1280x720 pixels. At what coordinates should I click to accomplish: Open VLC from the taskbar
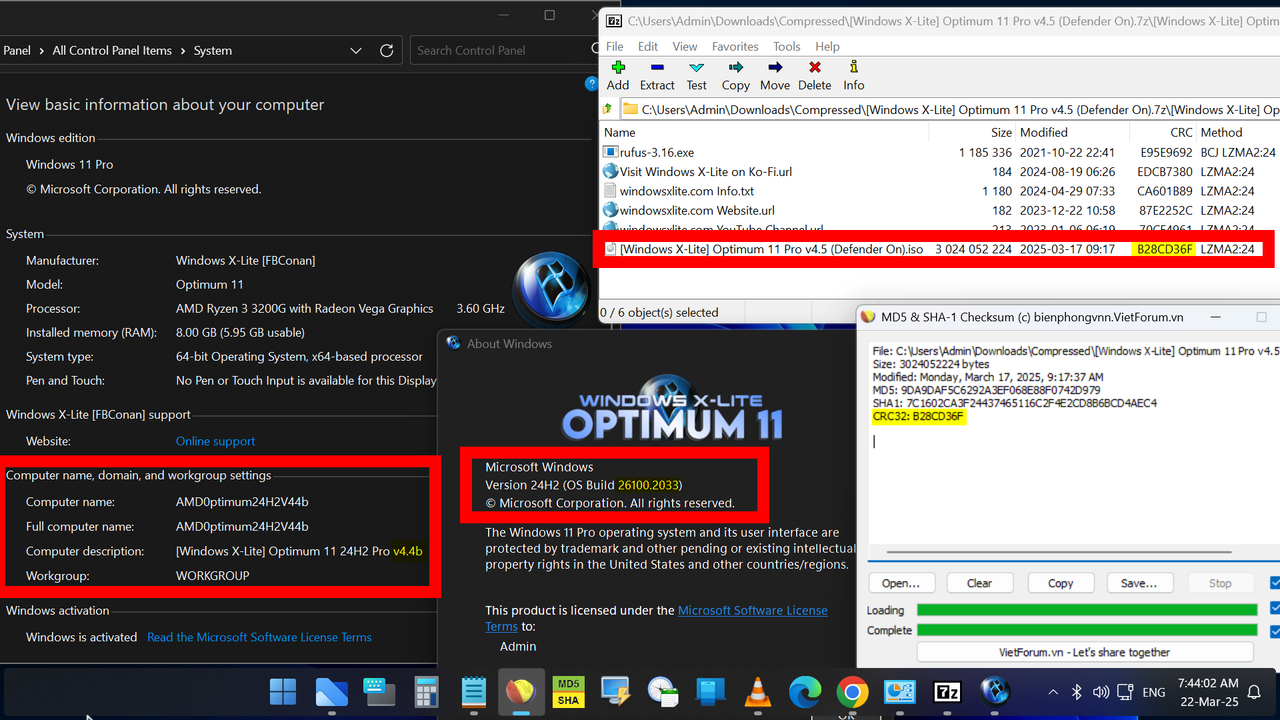(x=757, y=691)
